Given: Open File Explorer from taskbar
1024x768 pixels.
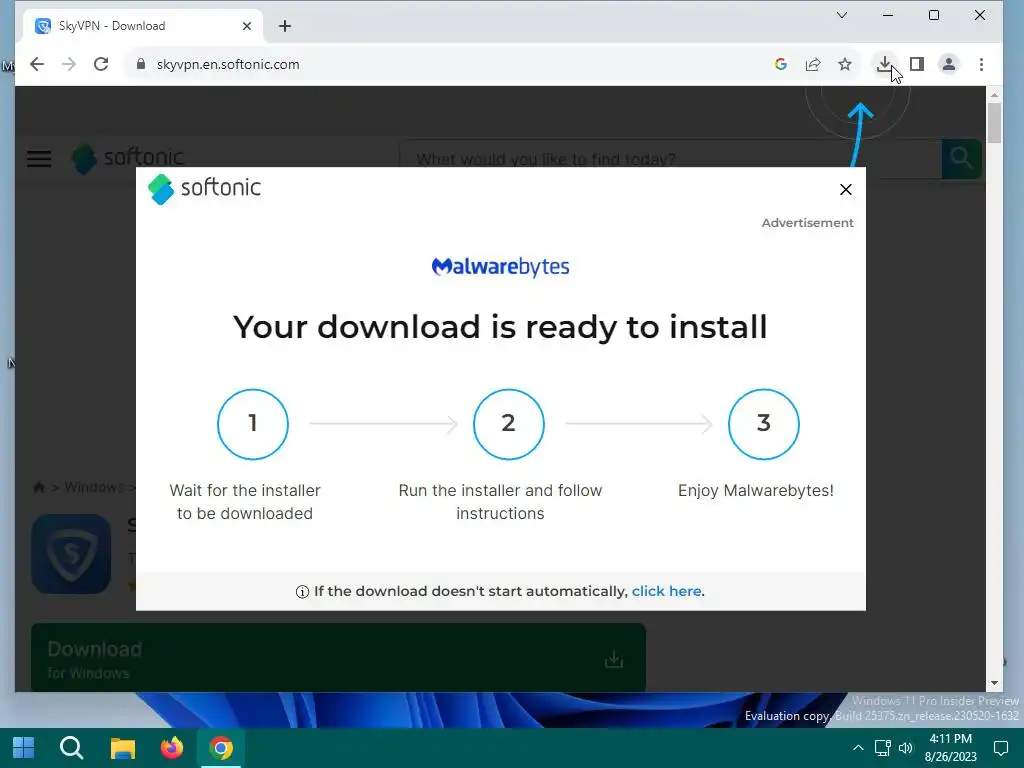Looking at the screenshot, I should pos(122,748).
